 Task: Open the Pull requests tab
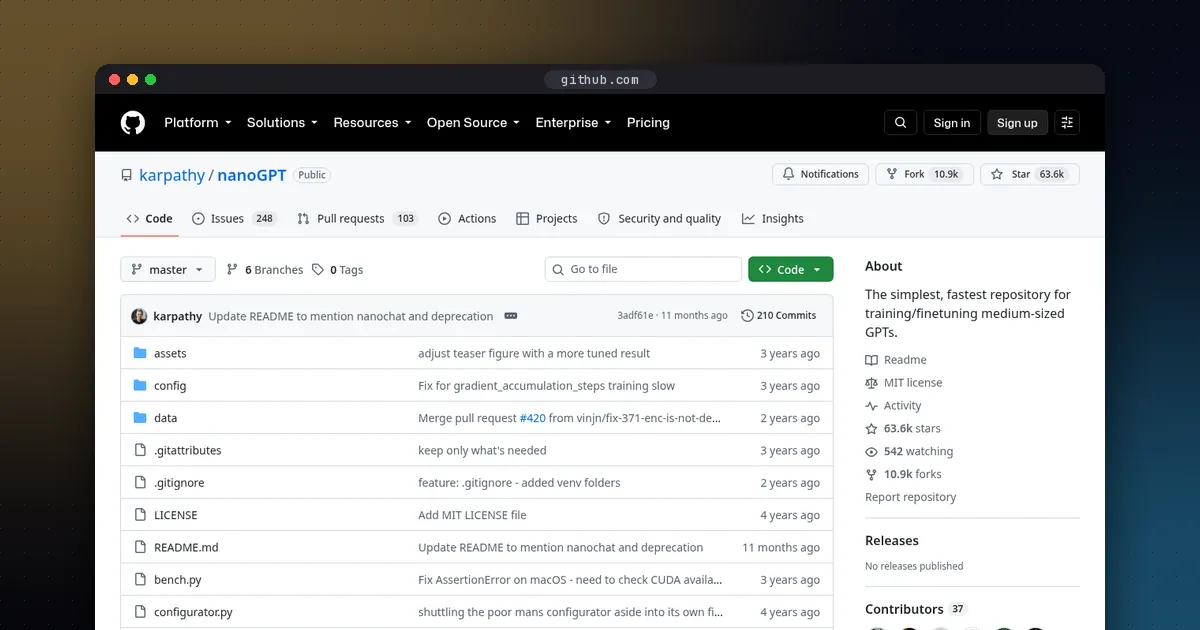357,219
